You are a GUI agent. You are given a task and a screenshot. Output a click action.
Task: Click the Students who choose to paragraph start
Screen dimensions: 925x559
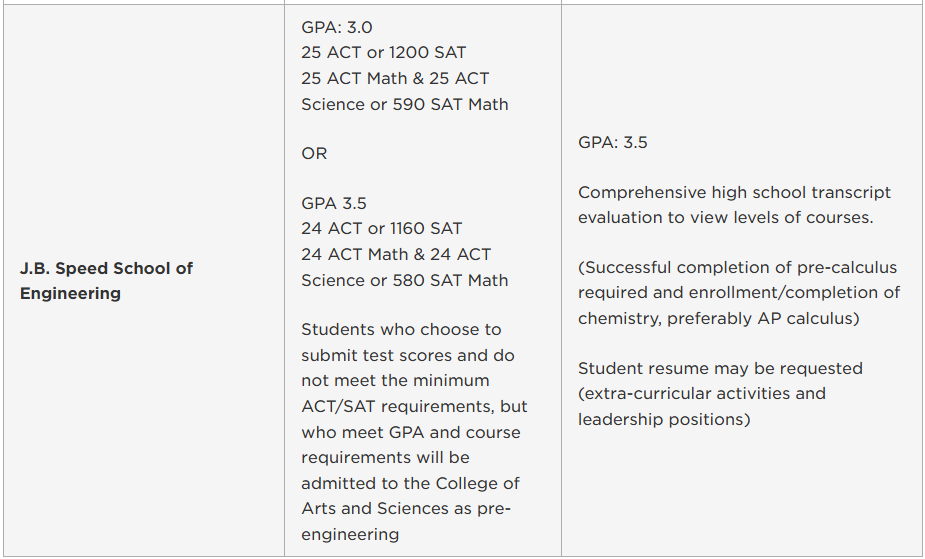click(401, 330)
